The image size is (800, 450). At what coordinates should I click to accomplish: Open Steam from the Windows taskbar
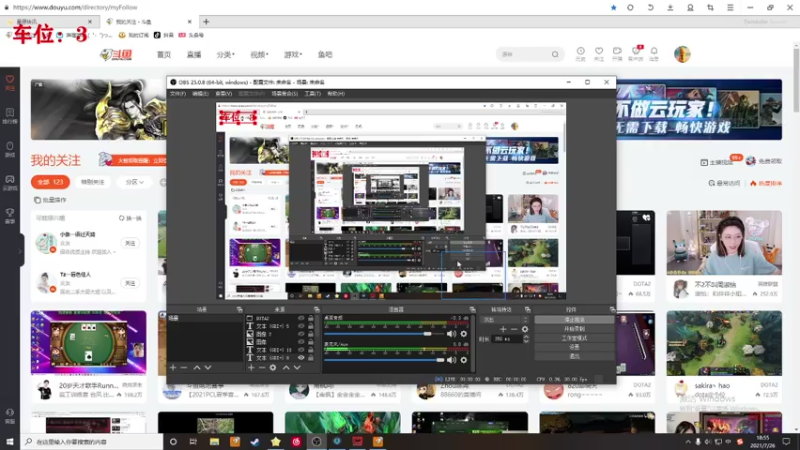tap(255, 441)
